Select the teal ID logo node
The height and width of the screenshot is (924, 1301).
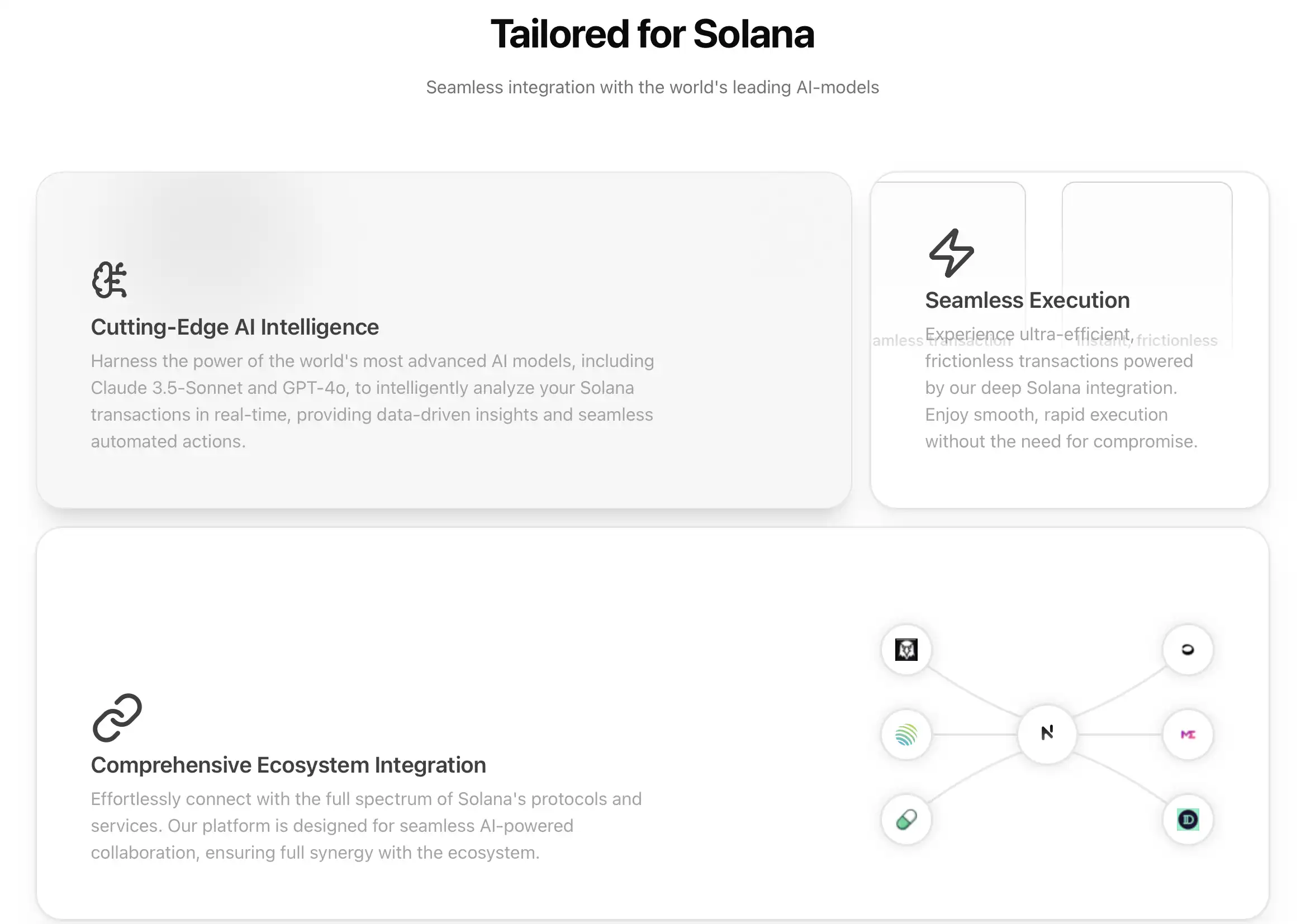(1188, 820)
